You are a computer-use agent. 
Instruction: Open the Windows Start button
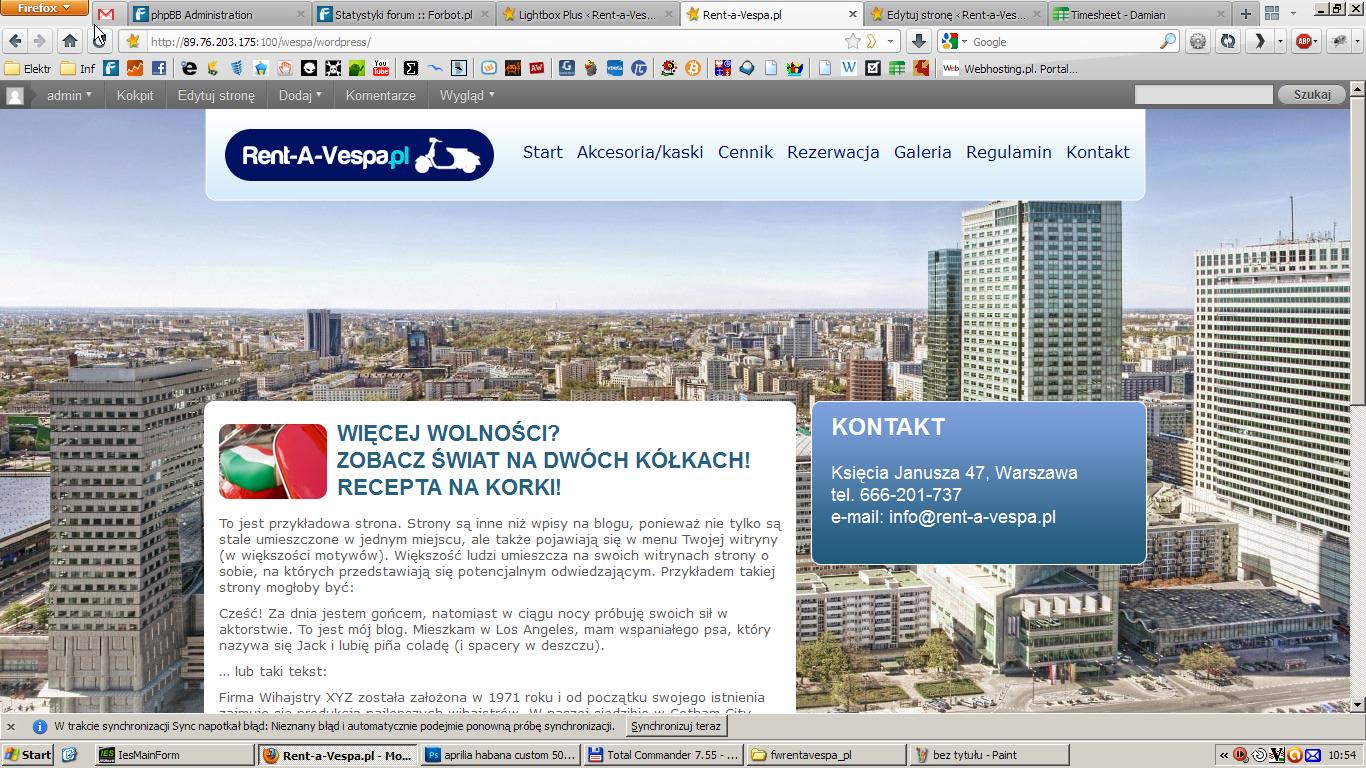click(27, 755)
